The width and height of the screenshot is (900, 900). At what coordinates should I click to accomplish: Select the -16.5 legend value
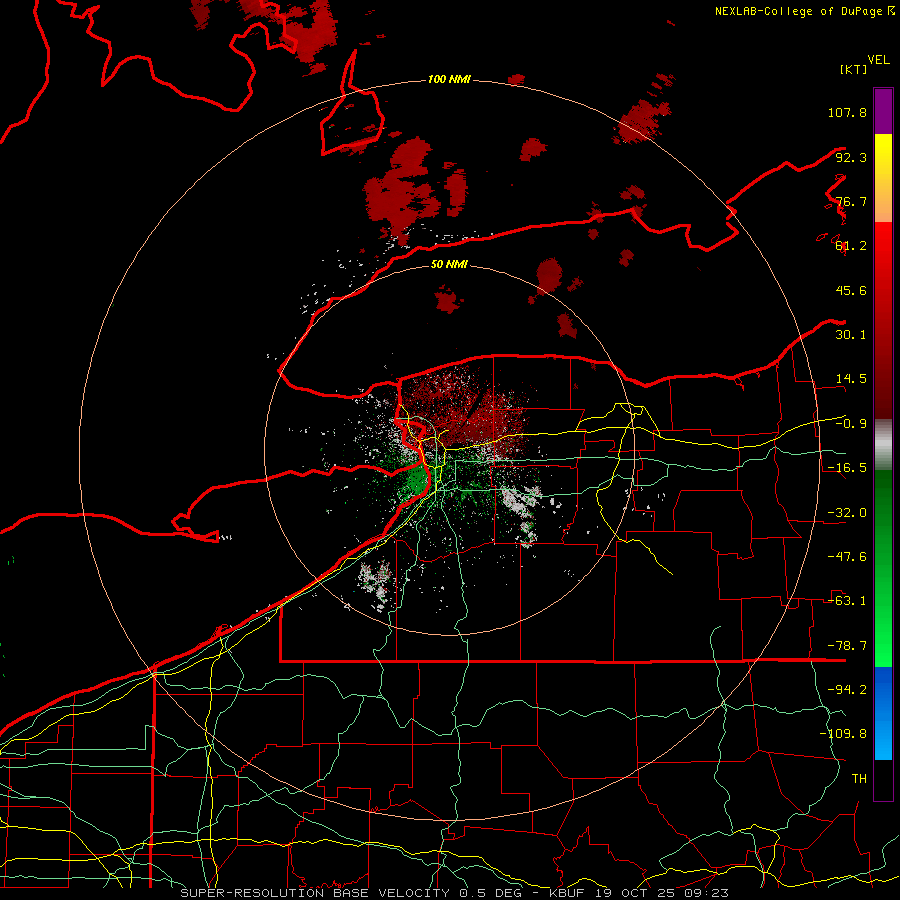pyautogui.click(x=847, y=468)
